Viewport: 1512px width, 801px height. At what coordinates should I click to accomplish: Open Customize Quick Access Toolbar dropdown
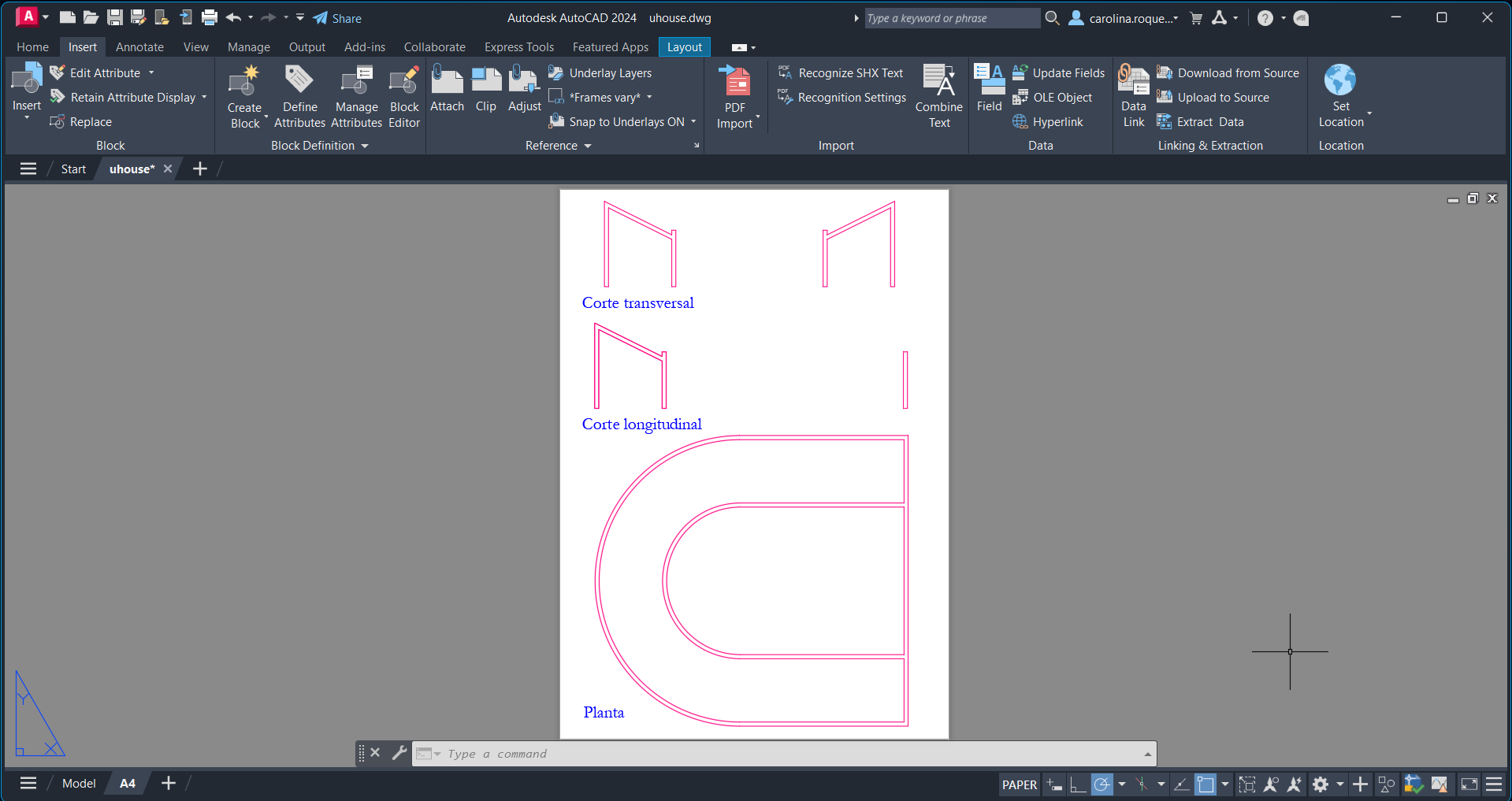300,17
